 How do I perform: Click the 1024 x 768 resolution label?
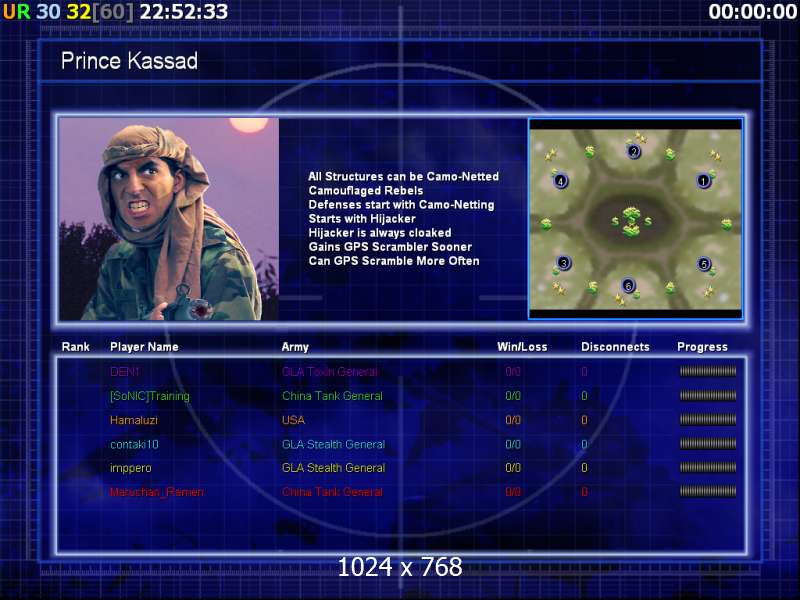point(400,567)
